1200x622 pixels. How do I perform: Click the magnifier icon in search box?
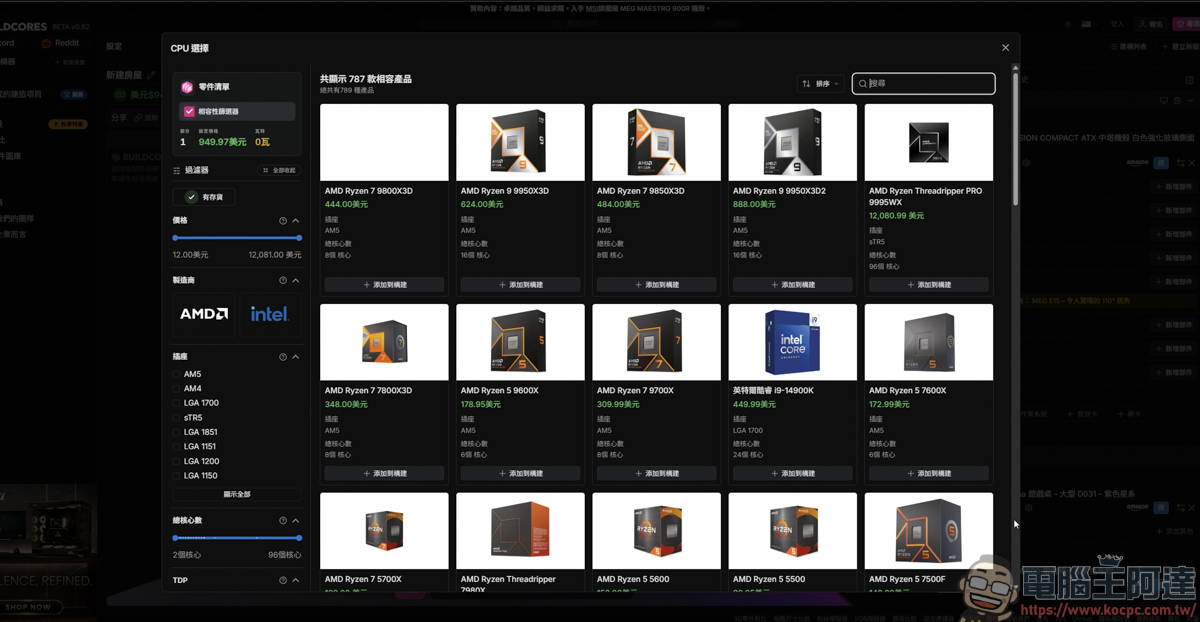[863, 84]
